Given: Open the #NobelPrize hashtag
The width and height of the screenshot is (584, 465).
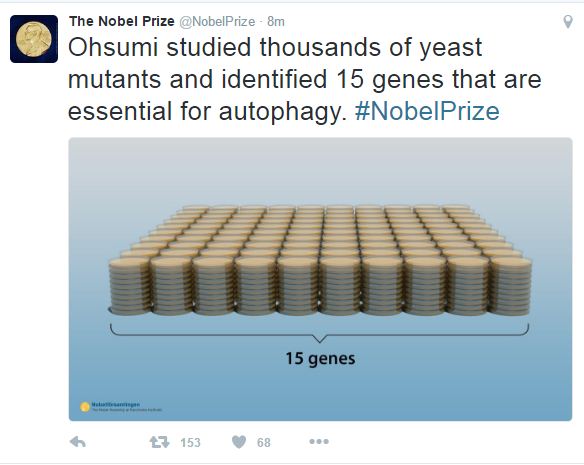Looking at the screenshot, I should (x=427, y=111).
